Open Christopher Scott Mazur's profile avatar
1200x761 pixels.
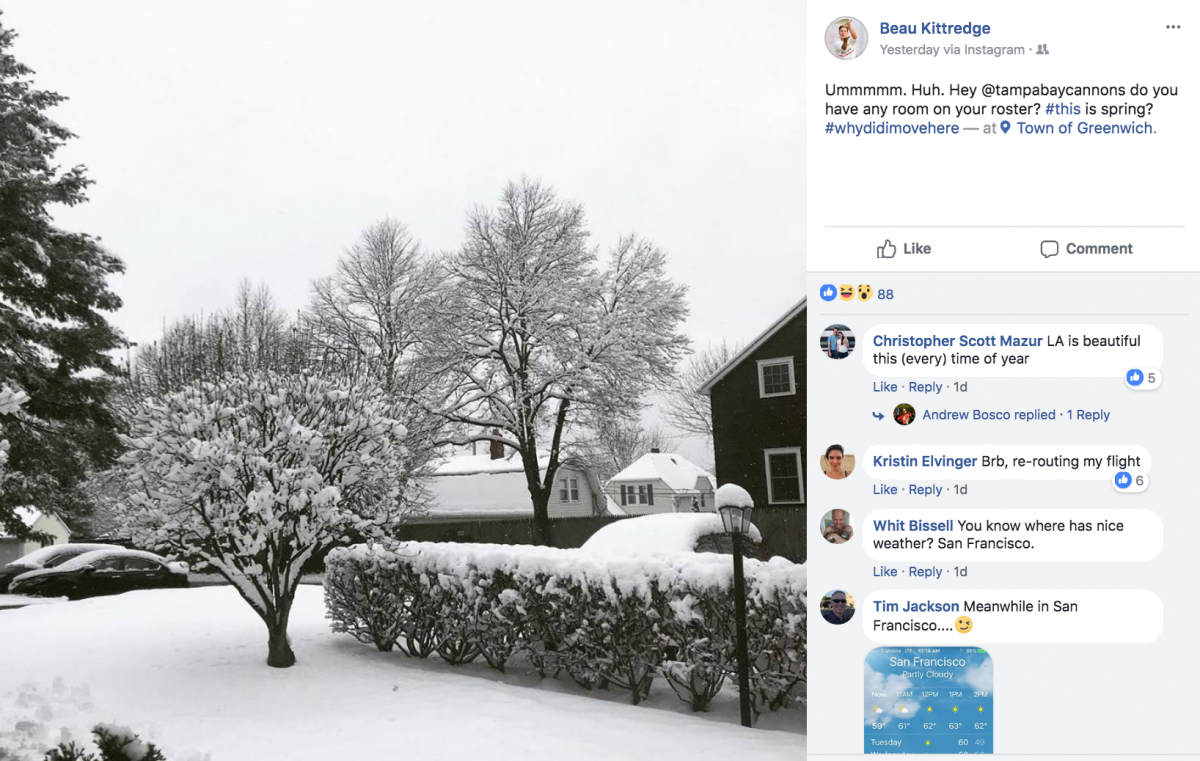click(x=838, y=342)
